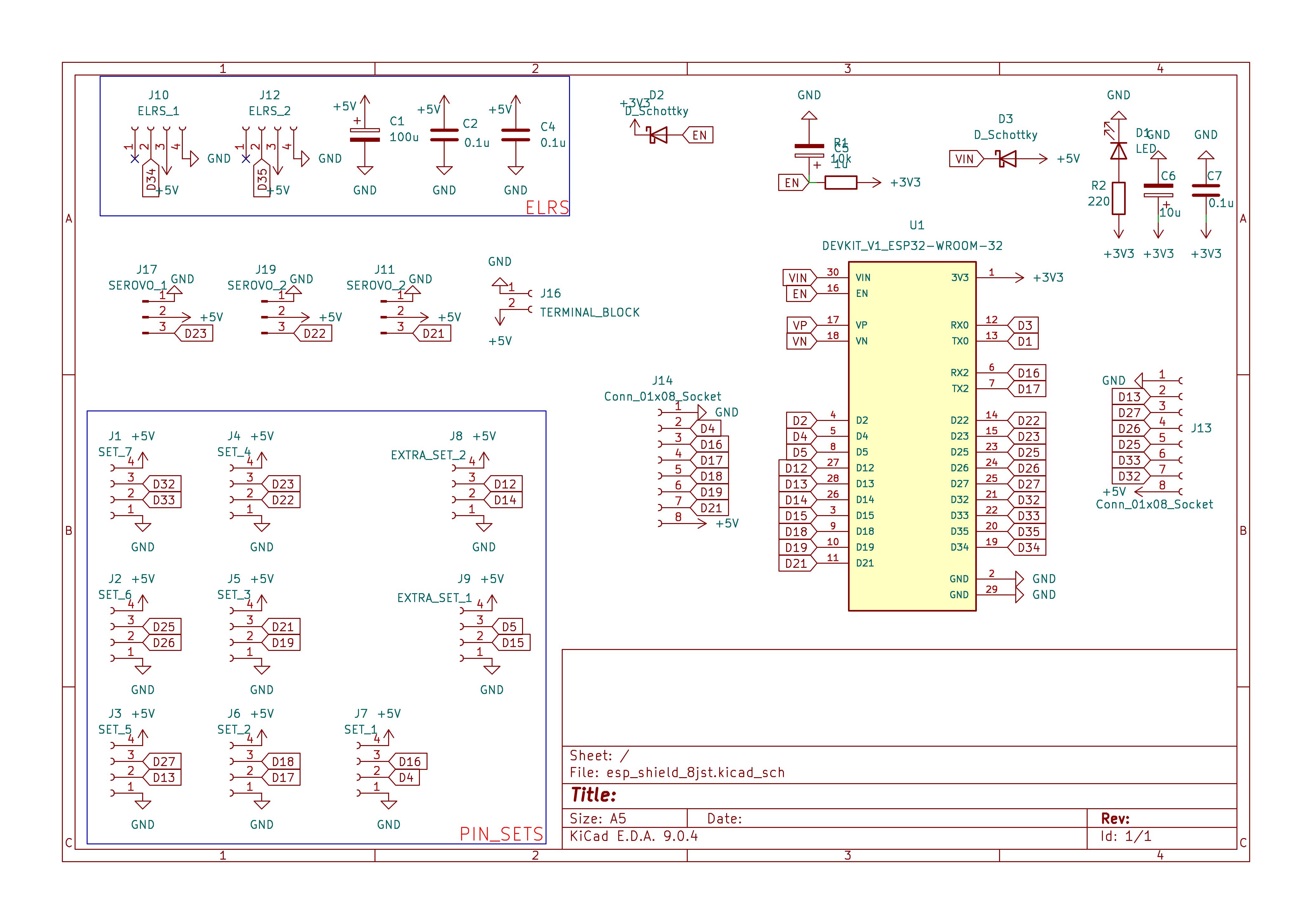This screenshot has height=924, width=1312.
Task: Select the D2 Schottky diode symbol
Action: tap(658, 135)
